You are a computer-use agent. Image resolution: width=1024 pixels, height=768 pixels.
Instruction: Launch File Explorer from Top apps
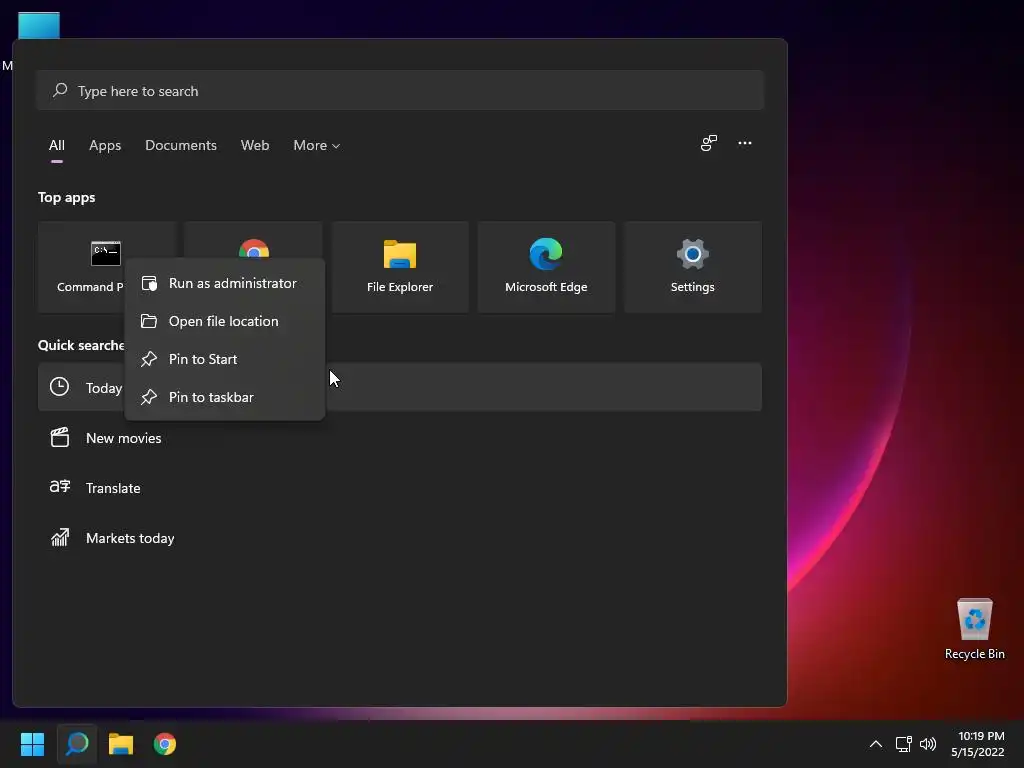point(400,266)
